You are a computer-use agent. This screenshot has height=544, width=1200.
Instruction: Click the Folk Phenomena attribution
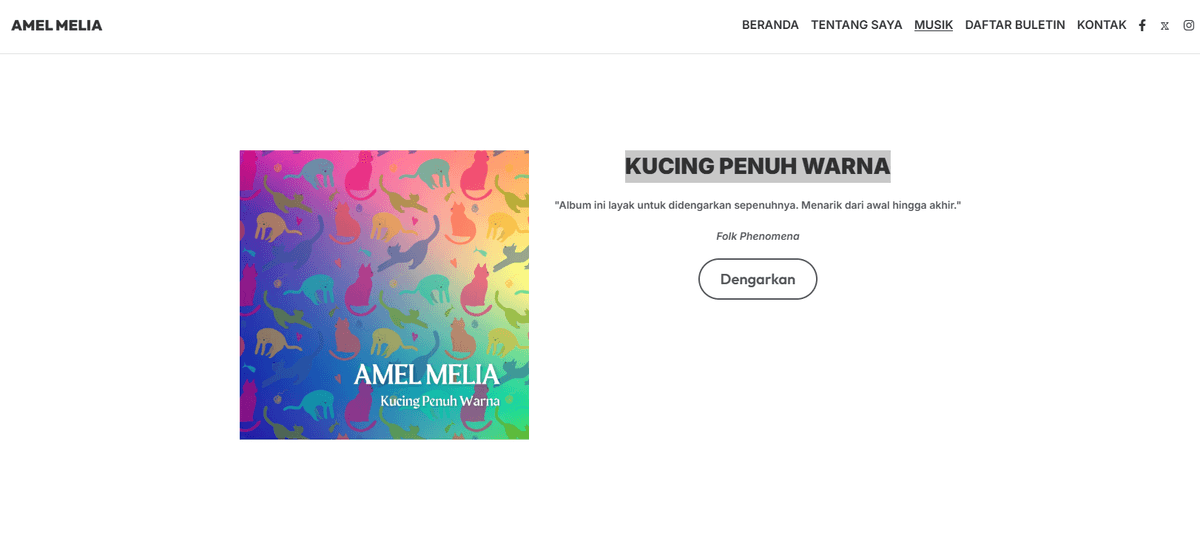[757, 236]
